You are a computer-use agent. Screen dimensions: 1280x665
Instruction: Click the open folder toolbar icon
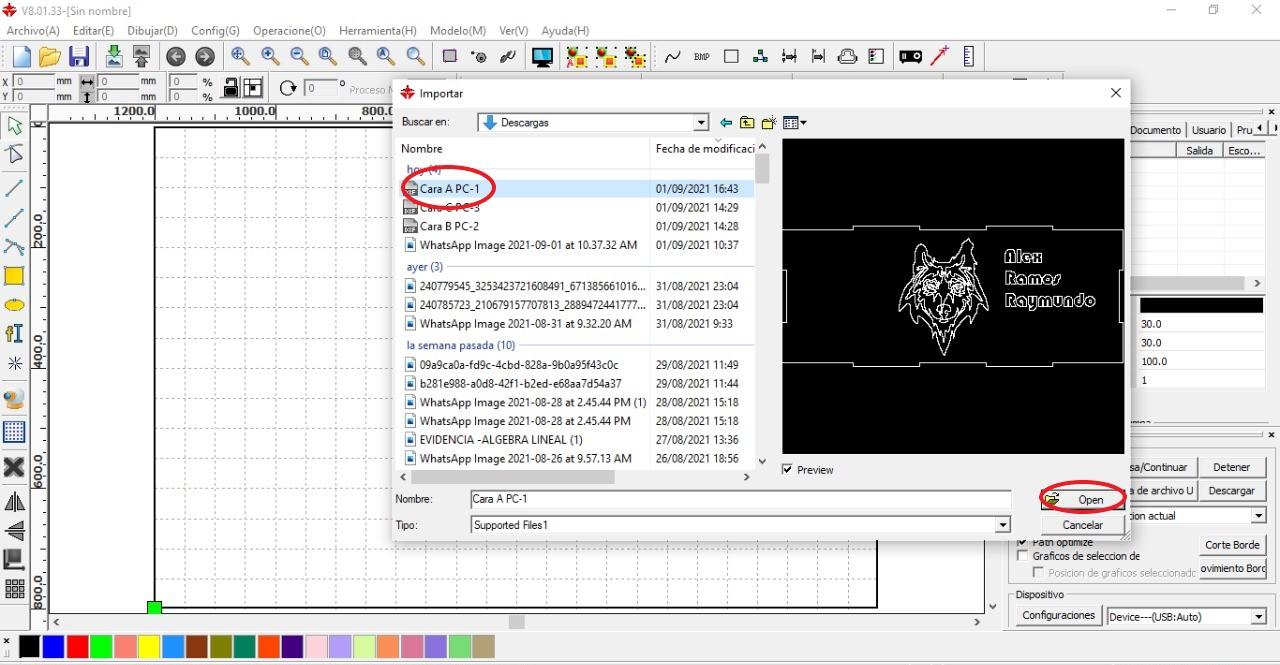click(x=50, y=57)
